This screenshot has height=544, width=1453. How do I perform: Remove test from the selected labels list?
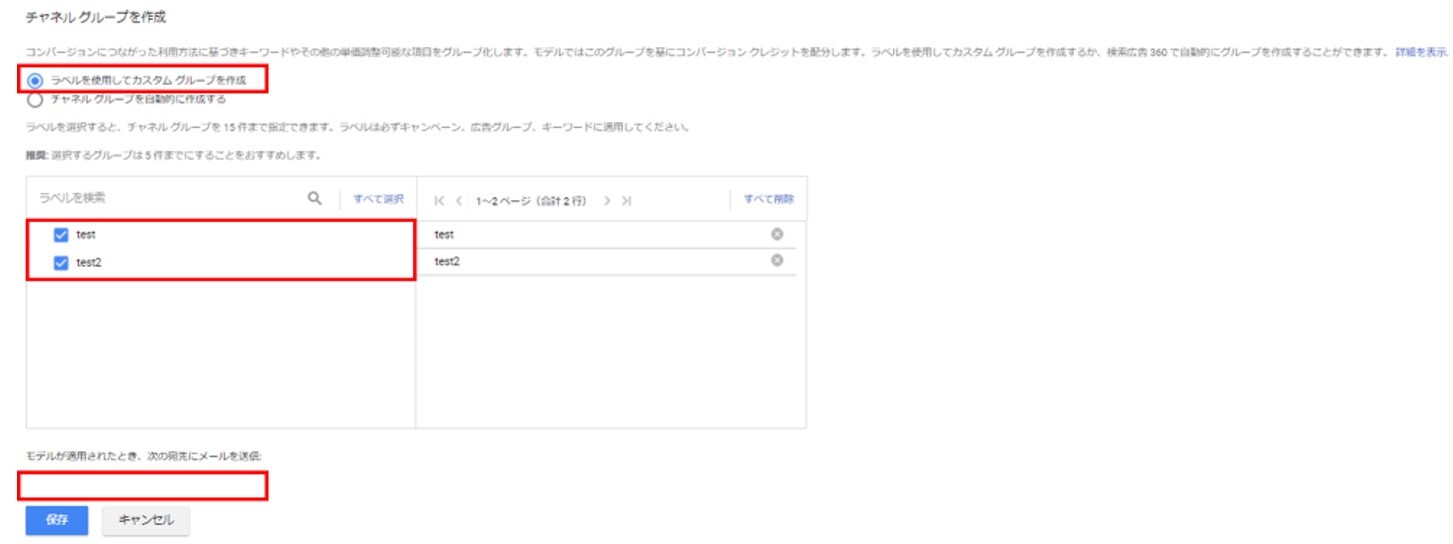pyautogui.click(x=777, y=234)
